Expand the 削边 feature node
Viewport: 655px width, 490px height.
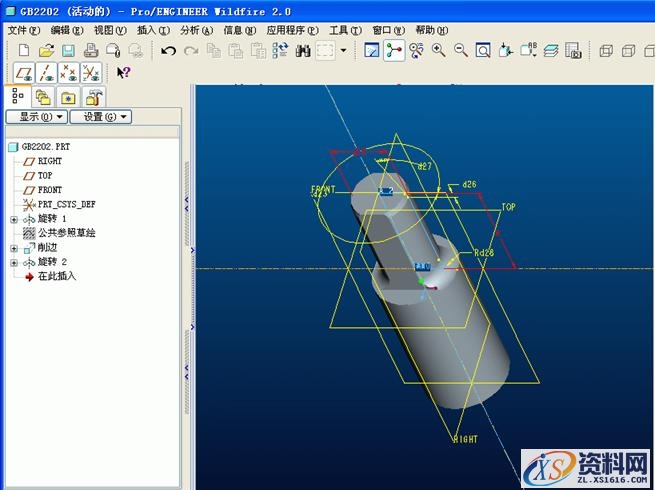coord(14,247)
